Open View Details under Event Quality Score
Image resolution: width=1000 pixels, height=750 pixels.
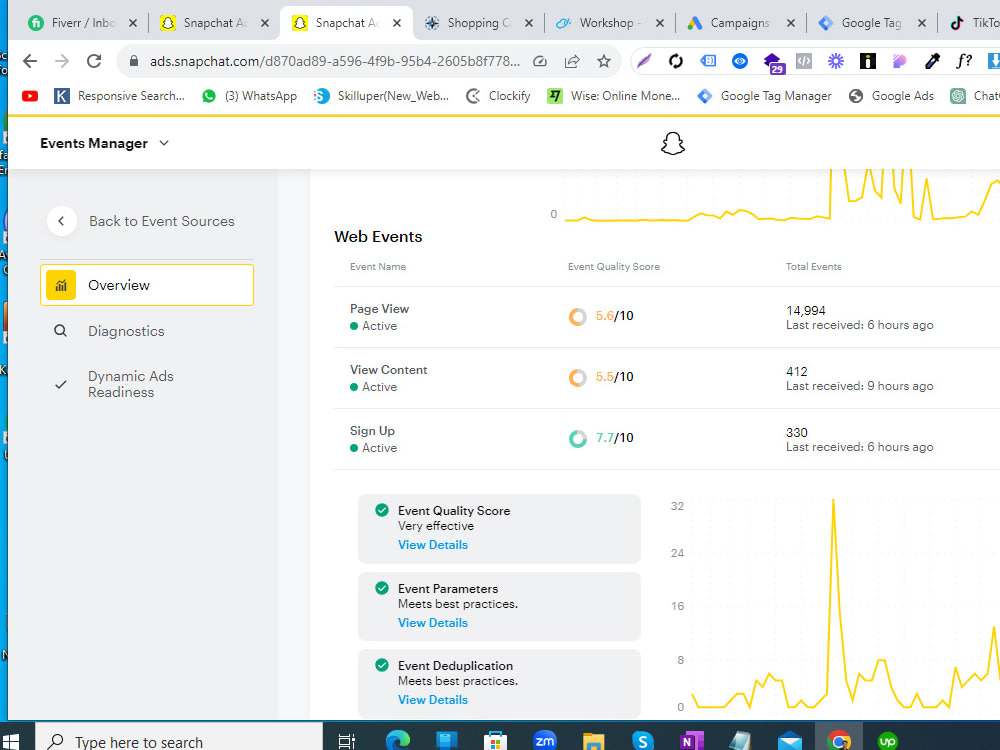(x=433, y=545)
